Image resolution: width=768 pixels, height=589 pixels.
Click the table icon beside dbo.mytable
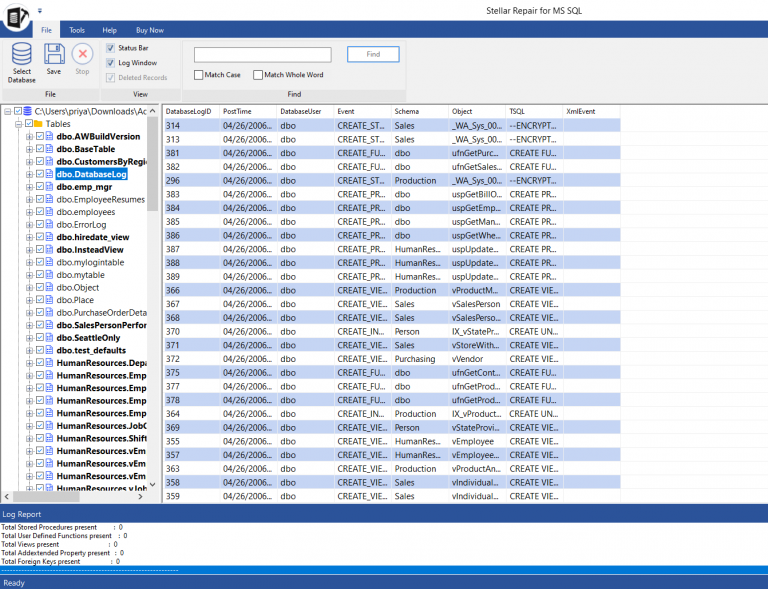49,275
